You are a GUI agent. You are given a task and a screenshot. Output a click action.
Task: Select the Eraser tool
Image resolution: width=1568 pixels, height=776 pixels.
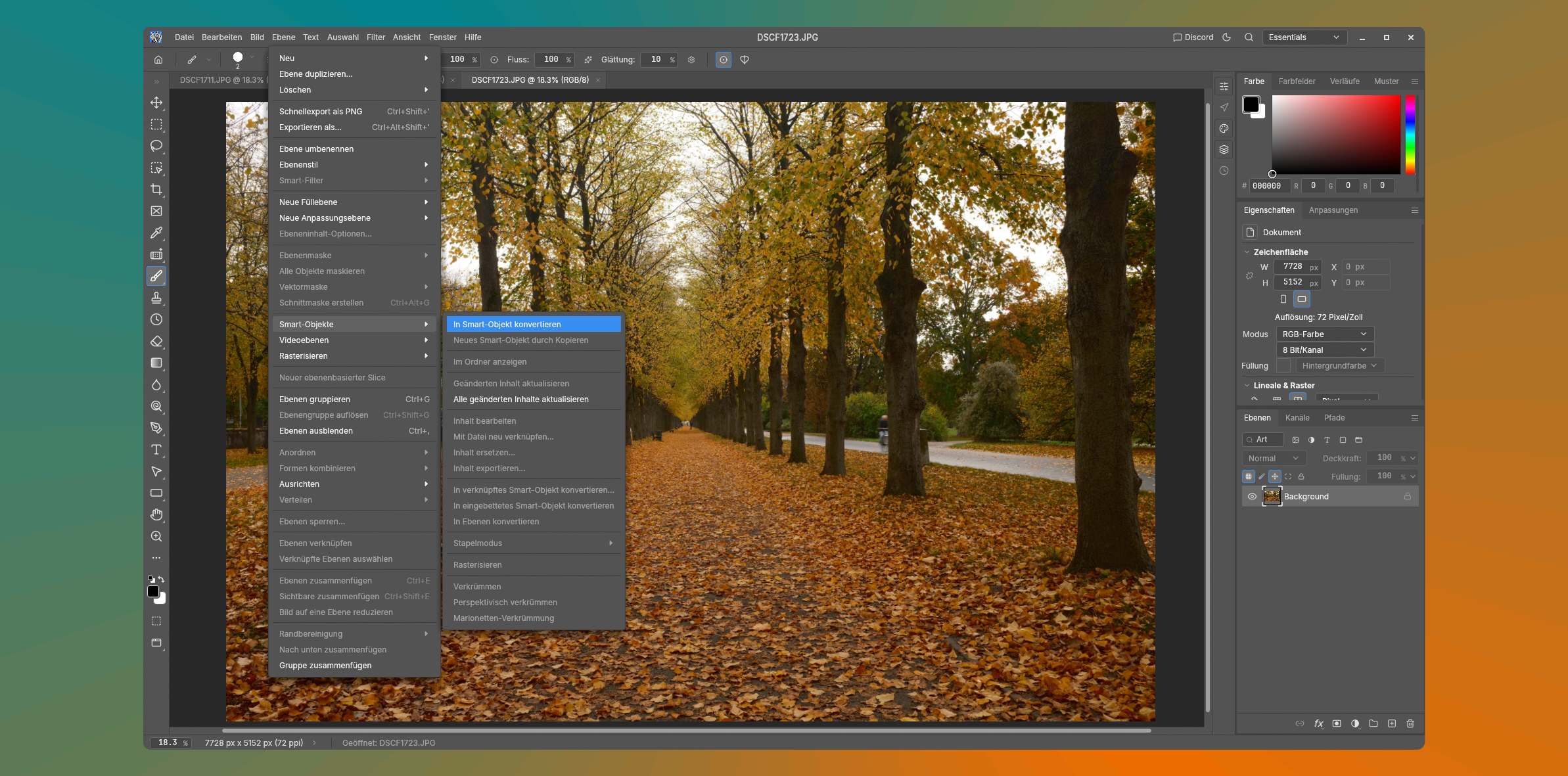tap(156, 341)
